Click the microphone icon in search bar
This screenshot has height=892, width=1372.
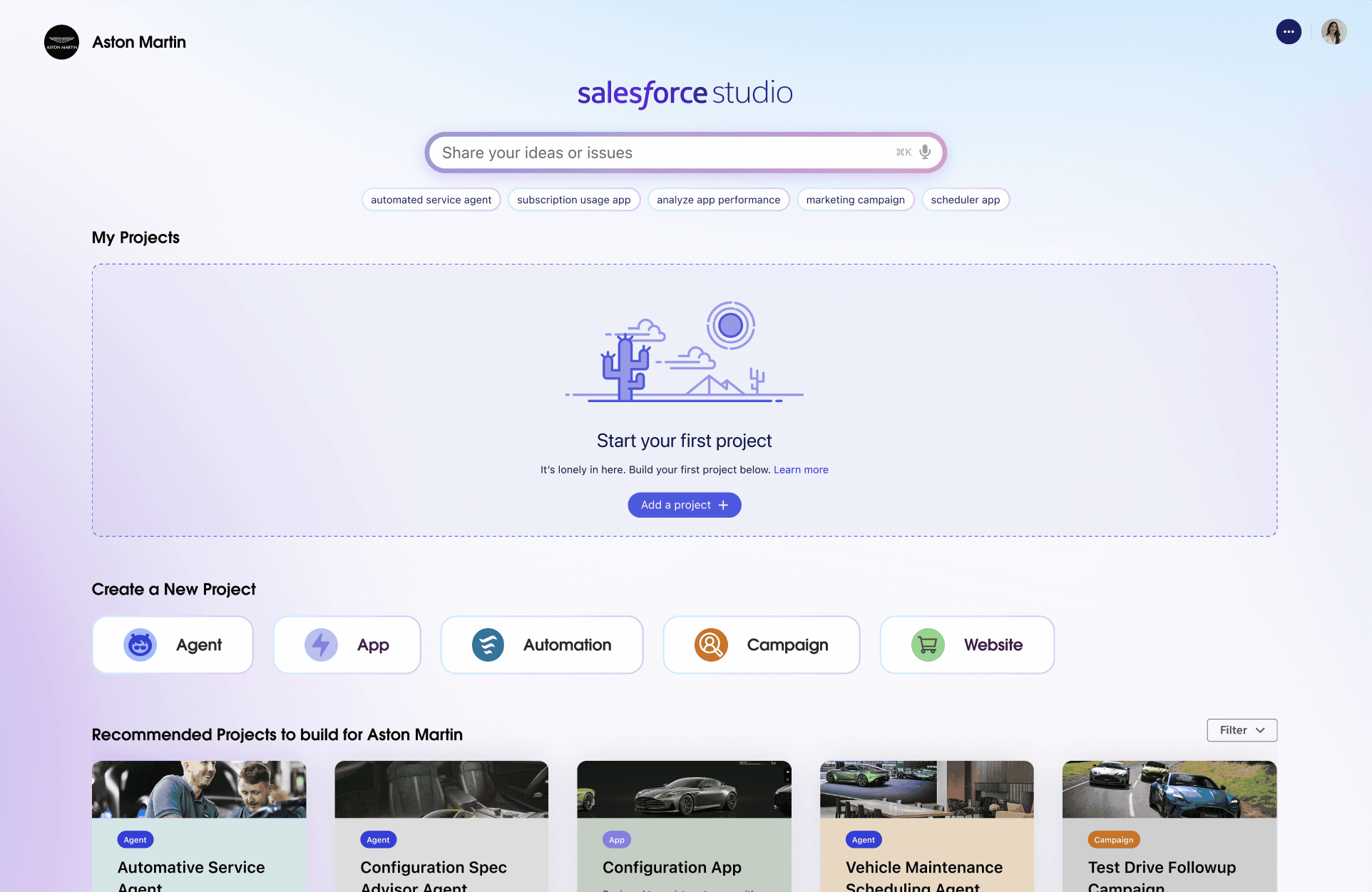pyautogui.click(x=925, y=152)
